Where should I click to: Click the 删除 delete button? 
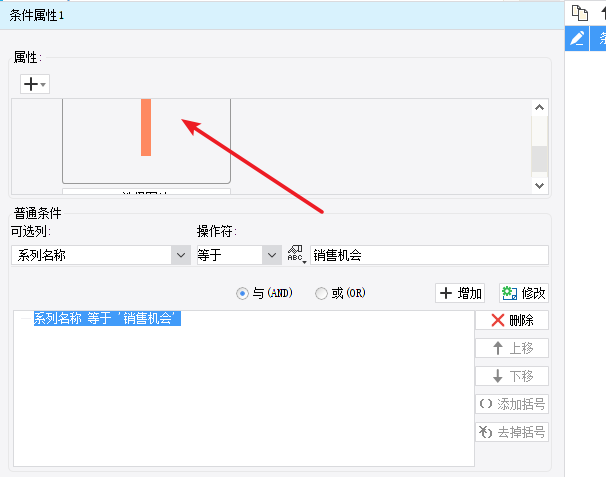[512, 320]
